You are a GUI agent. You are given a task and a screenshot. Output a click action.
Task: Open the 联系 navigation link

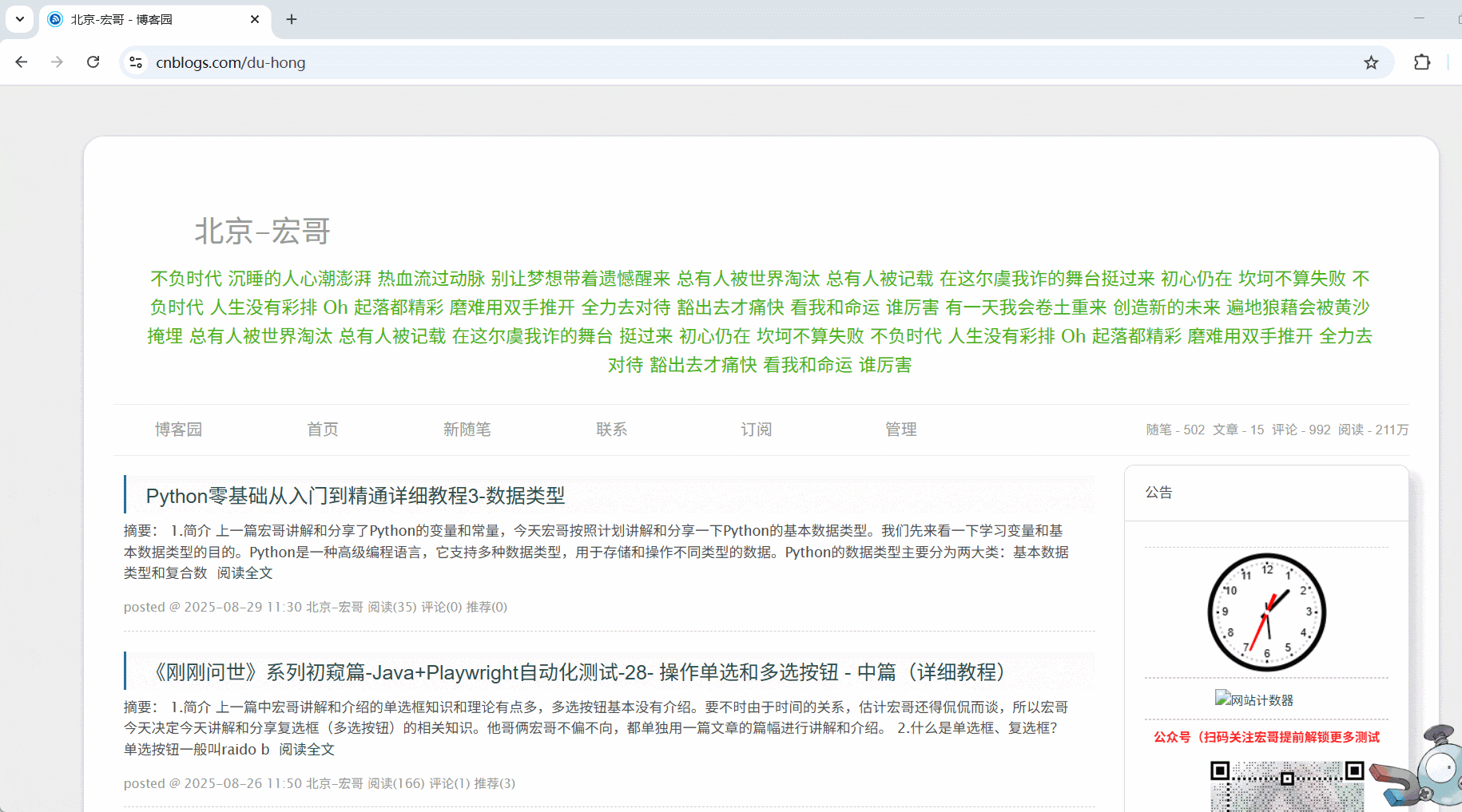612,430
